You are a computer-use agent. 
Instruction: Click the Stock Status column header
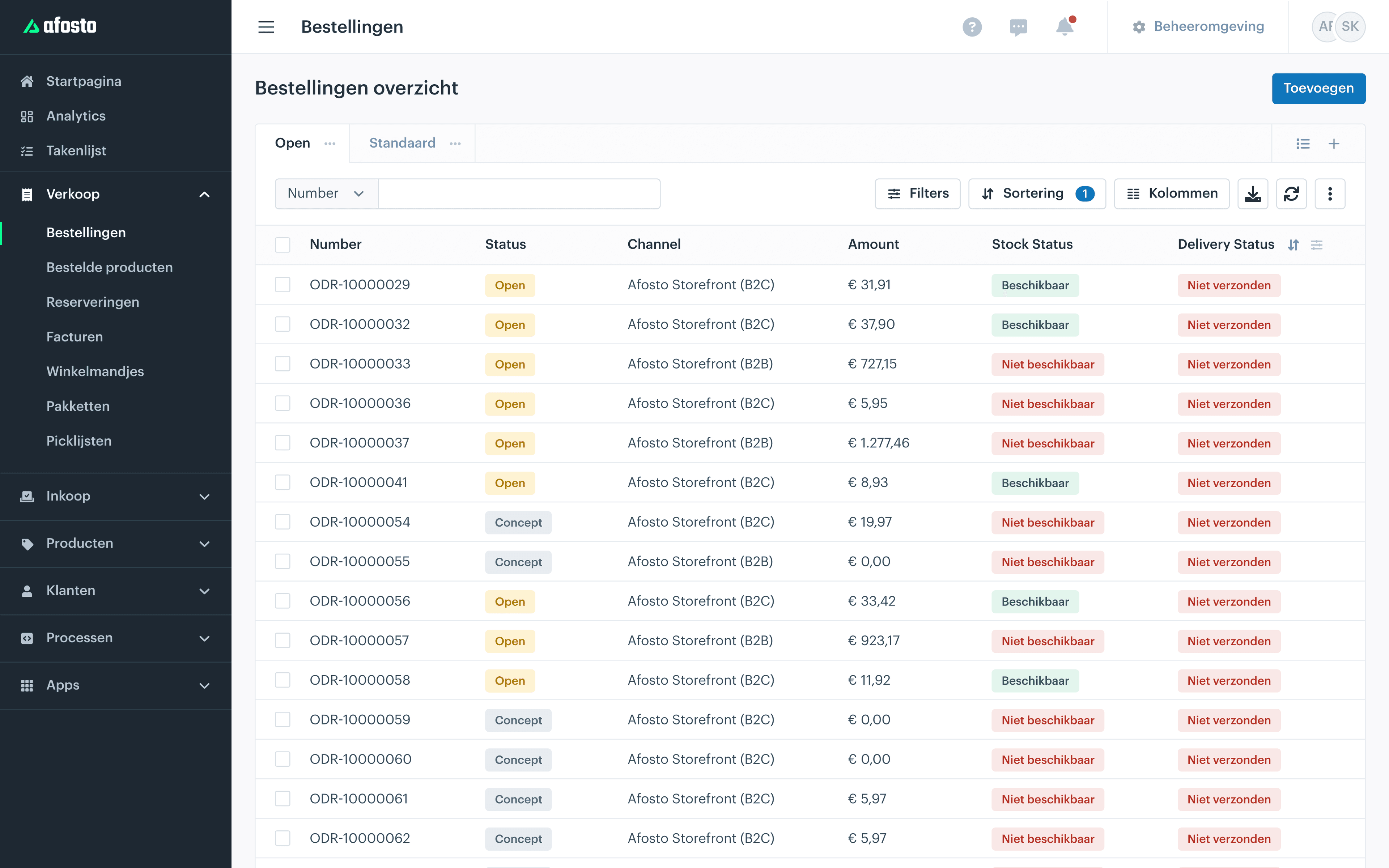(x=1032, y=244)
